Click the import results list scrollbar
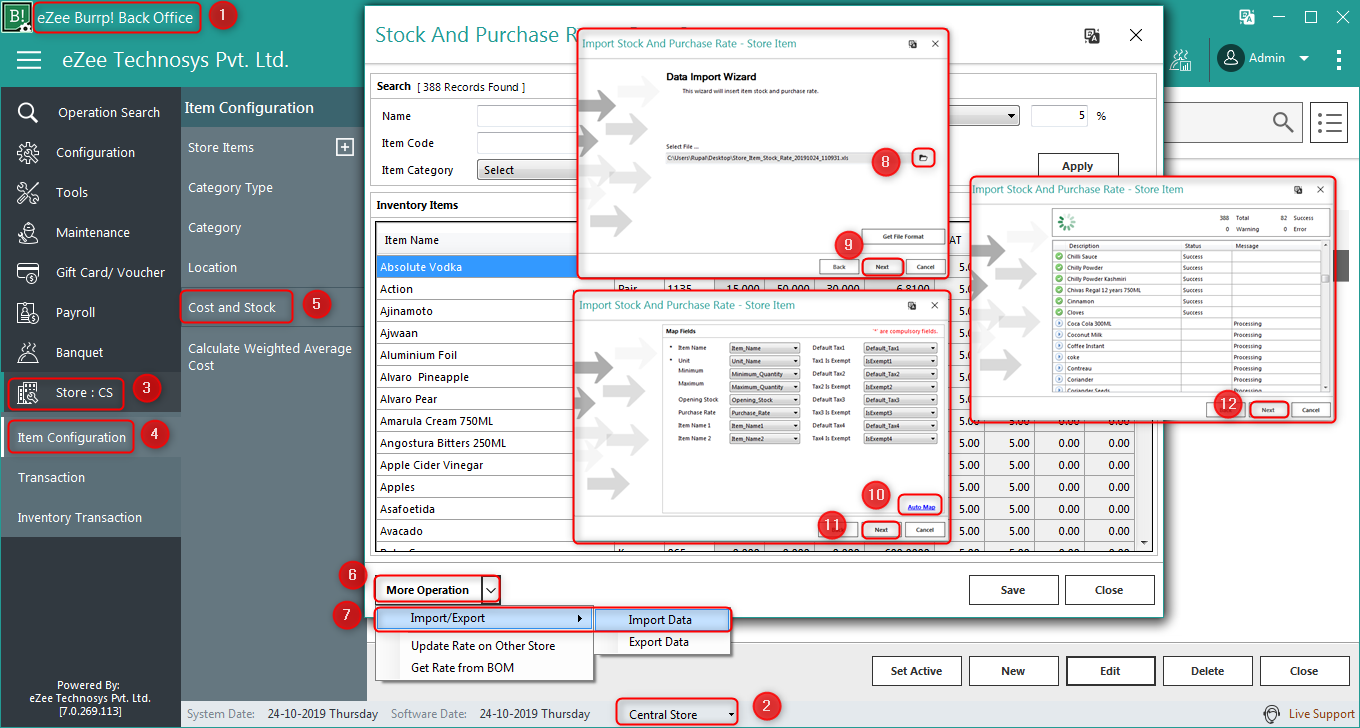The width and height of the screenshot is (1360, 728). tap(1326, 315)
